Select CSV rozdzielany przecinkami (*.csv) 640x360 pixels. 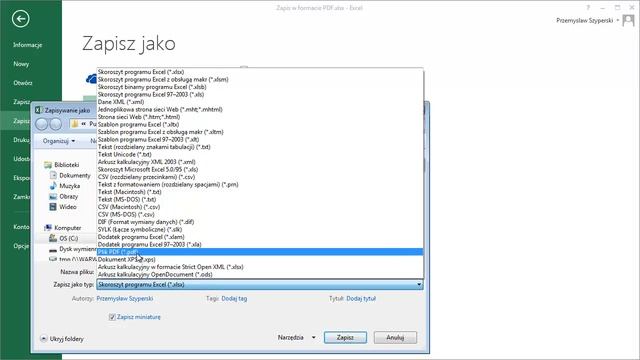pos(260,177)
